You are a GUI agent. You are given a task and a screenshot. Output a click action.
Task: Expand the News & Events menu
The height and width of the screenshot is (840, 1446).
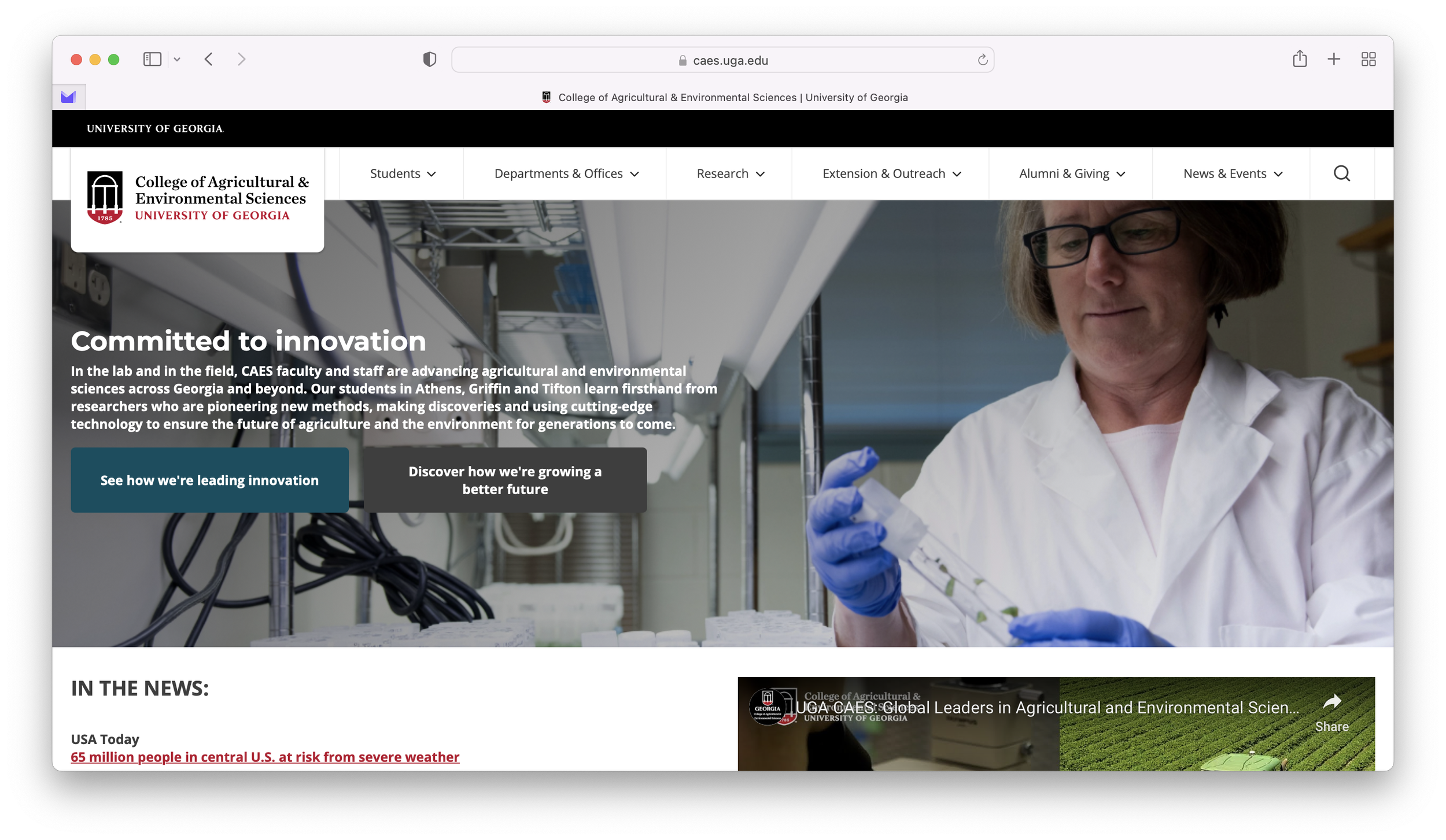[1233, 174]
